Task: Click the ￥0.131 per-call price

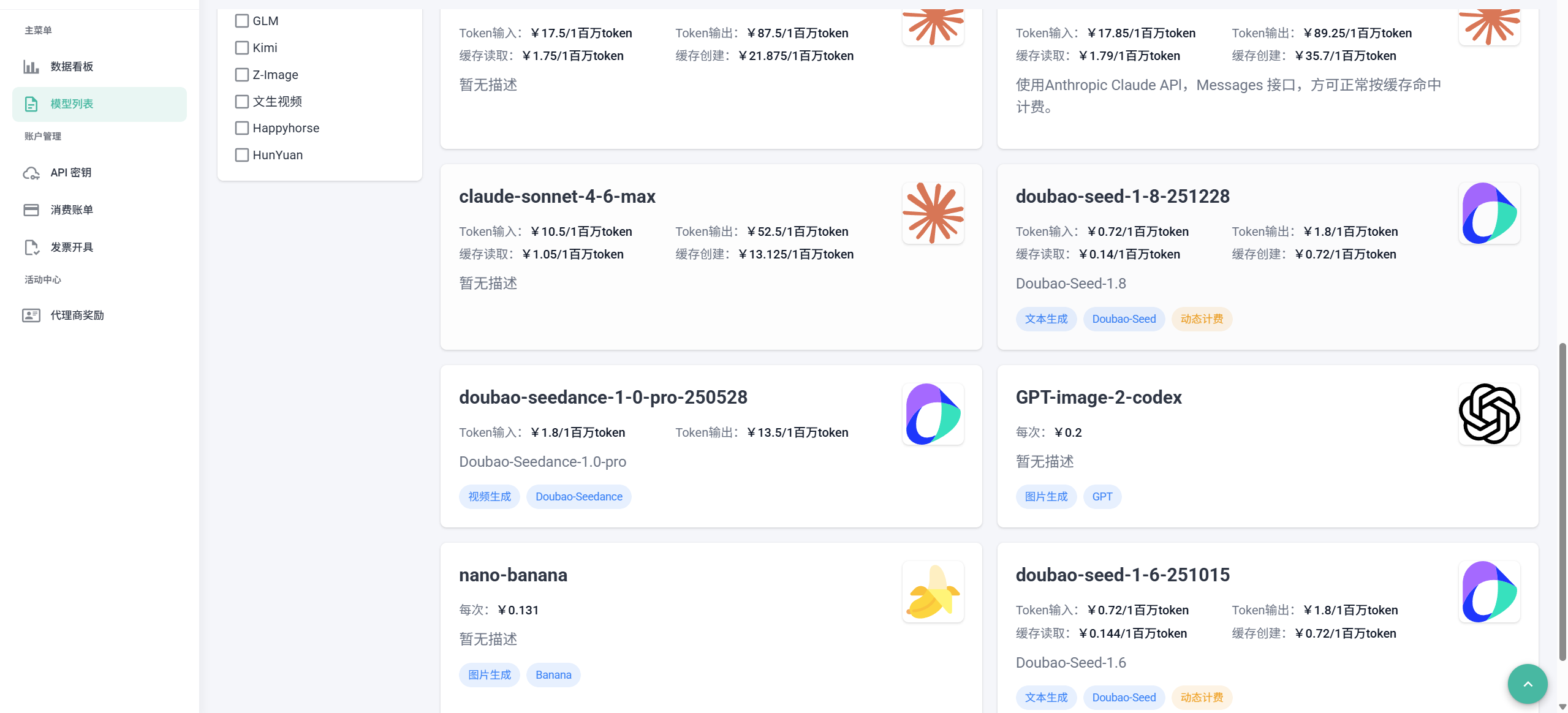Action: tap(518, 610)
